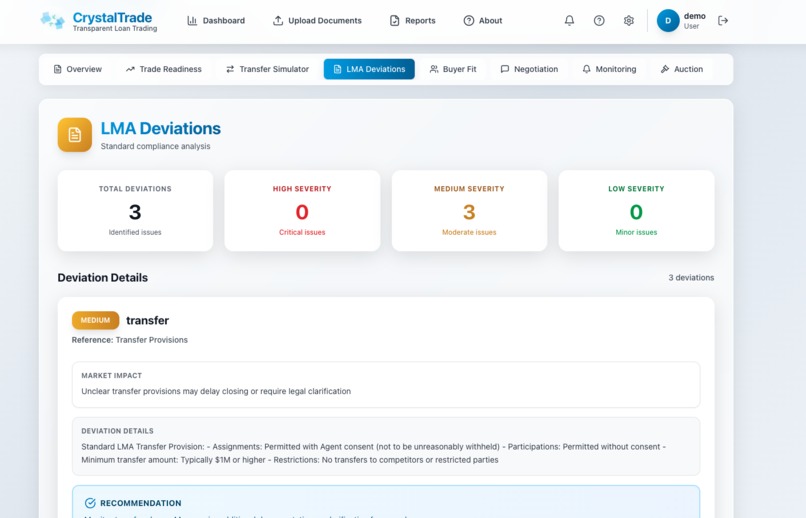Image resolution: width=806 pixels, height=518 pixels.
Task: Switch to the Auction tab
Action: click(x=682, y=69)
